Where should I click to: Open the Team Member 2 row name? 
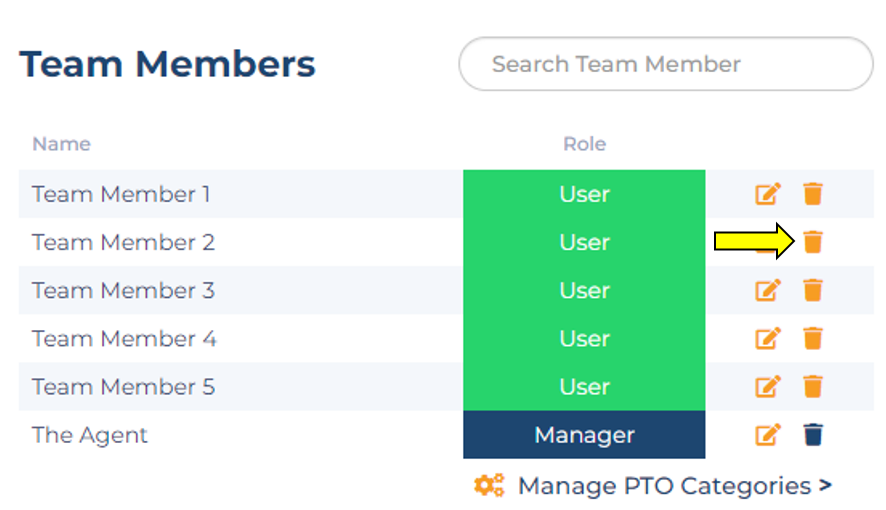[123, 242]
